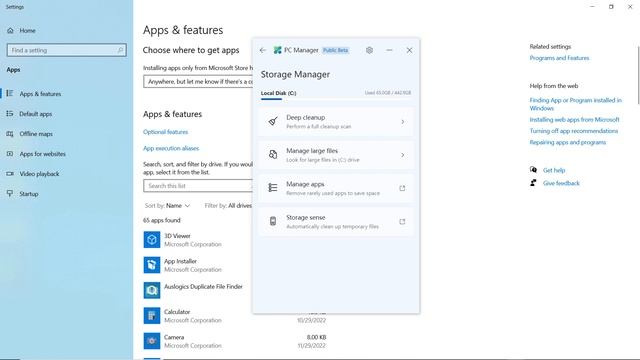This screenshot has height=360, width=640.
Task: Click the Storage Manager heading
Action: coord(295,74)
